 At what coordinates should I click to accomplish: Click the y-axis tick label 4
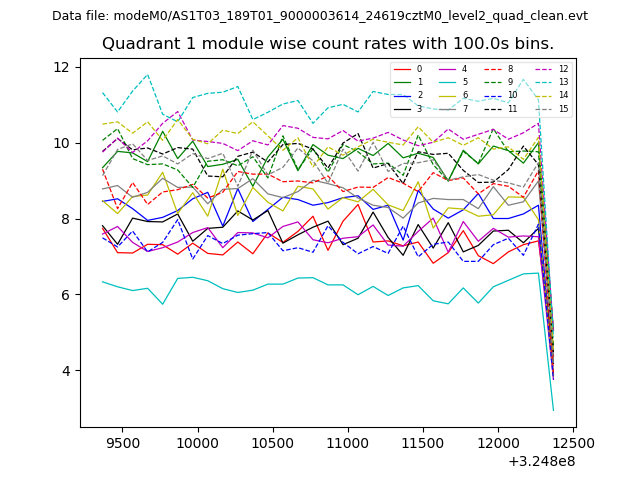pyautogui.click(x=66, y=371)
